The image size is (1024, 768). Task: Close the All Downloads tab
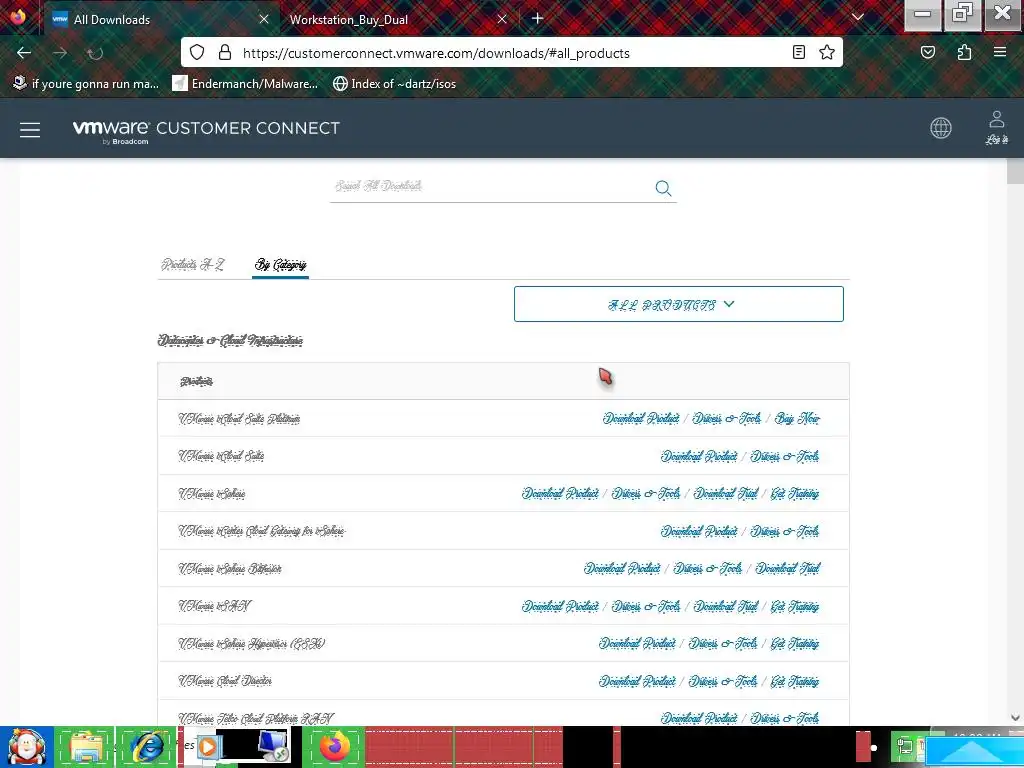(x=264, y=19)
